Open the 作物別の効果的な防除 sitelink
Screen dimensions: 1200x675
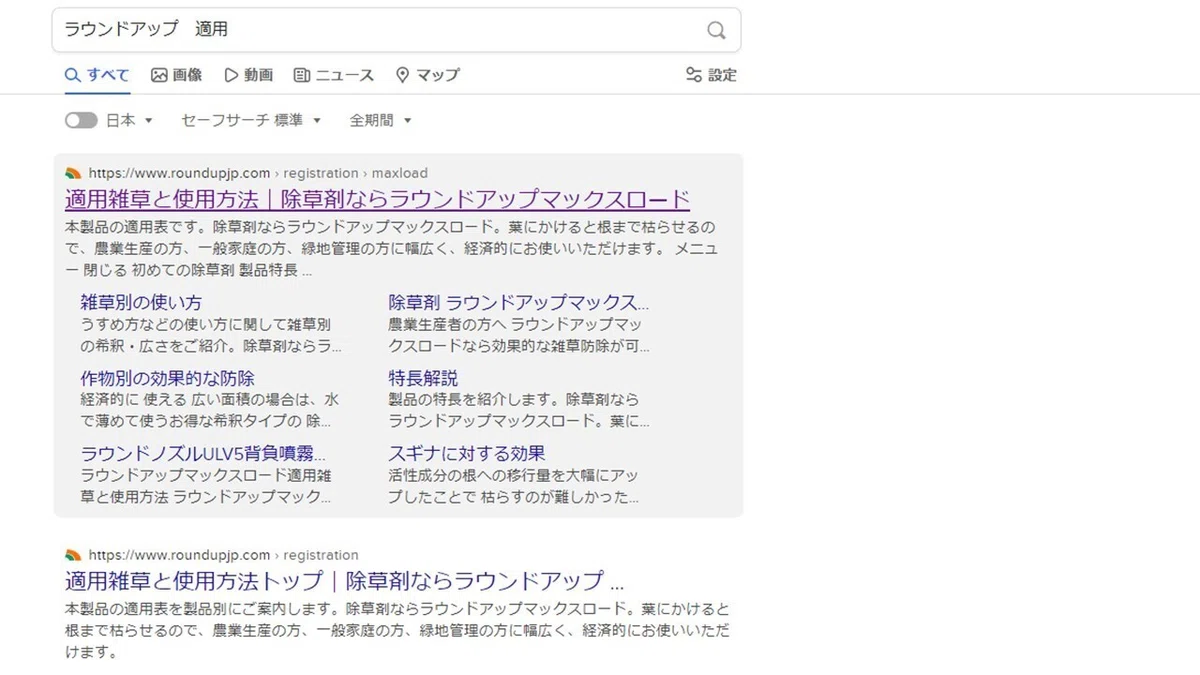pos(167,378)
